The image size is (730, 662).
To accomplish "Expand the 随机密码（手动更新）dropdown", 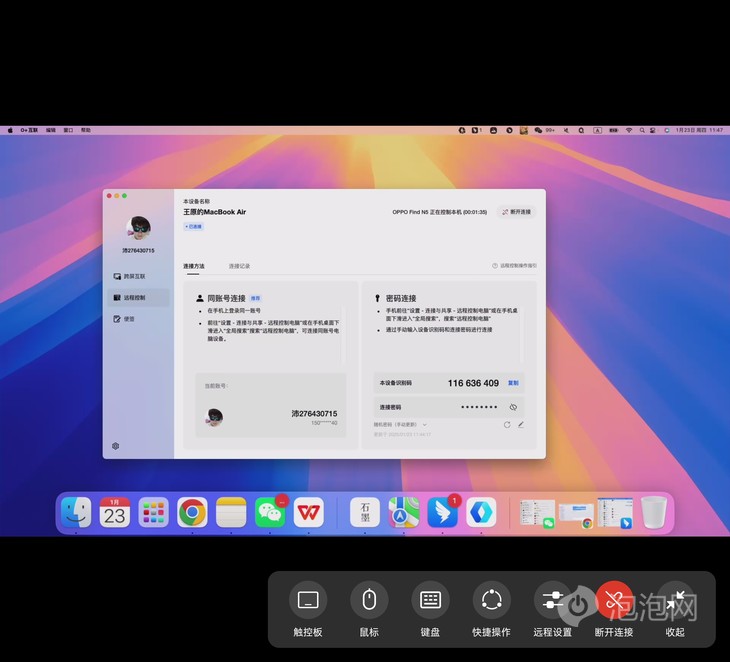I will (x=400, y=425).
